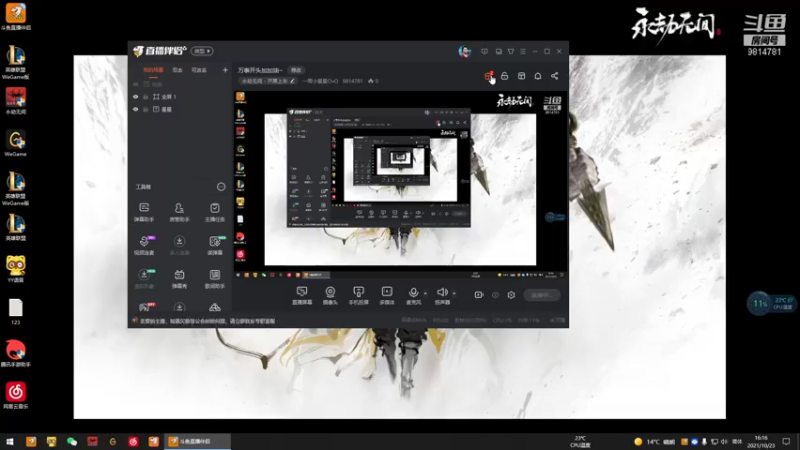Open the gift box icon with red dot
The width and height of the screenshot is (800, 450).
click(489, 76)
